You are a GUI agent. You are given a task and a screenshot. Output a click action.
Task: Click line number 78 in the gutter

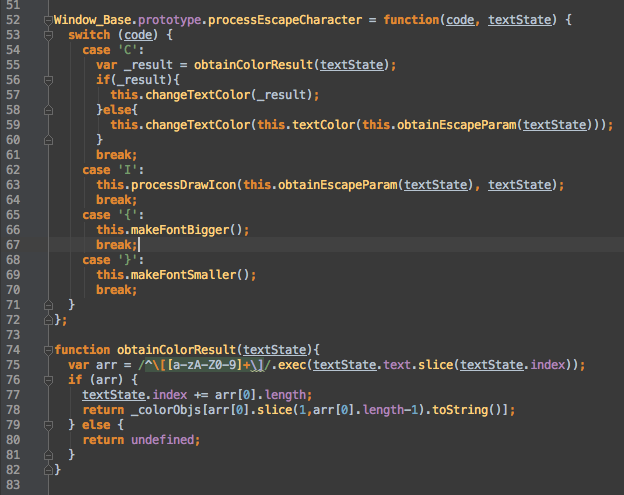tap(13, 410)
